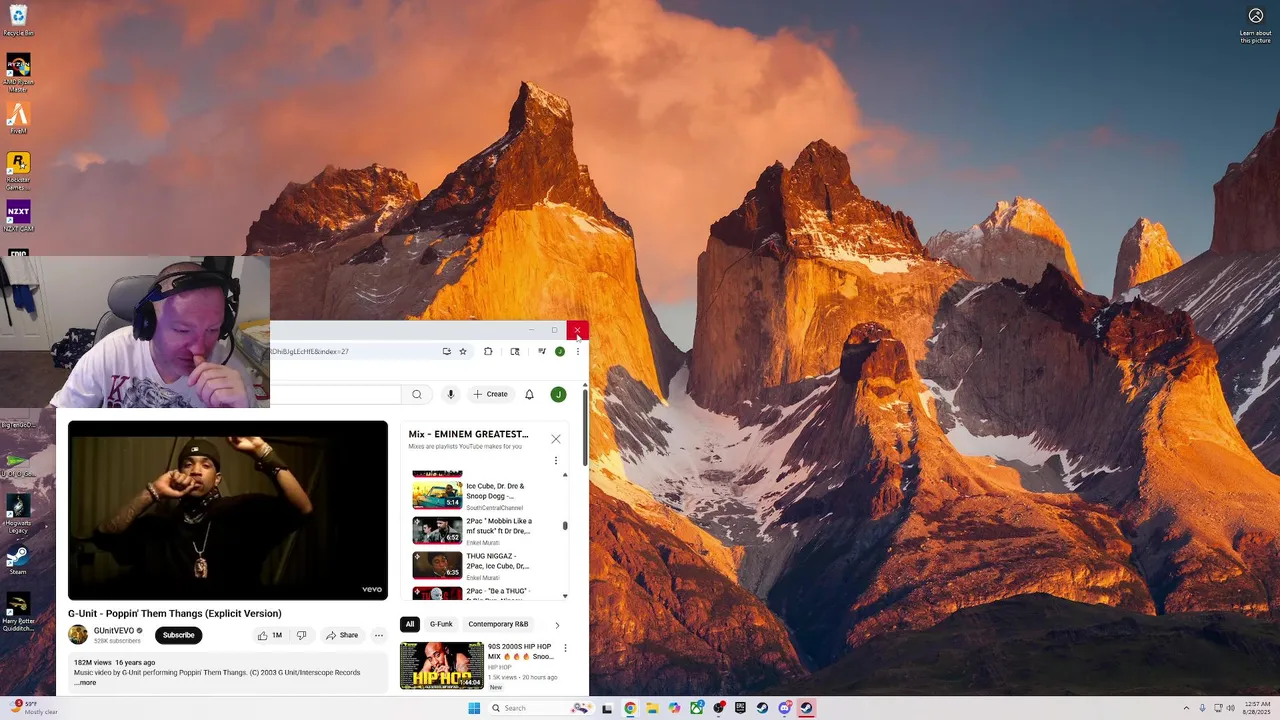Open Harry Potter Quidditch desktop shortcut
This screenshot has height=720, width=1280.
click(x=18, y=612)
